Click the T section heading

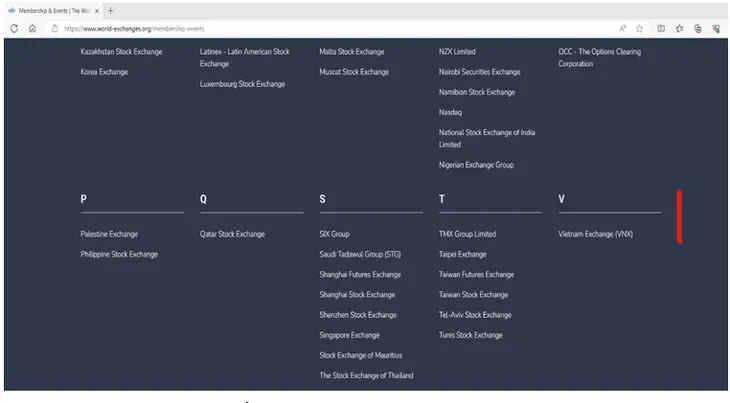[x=442, y=199]
